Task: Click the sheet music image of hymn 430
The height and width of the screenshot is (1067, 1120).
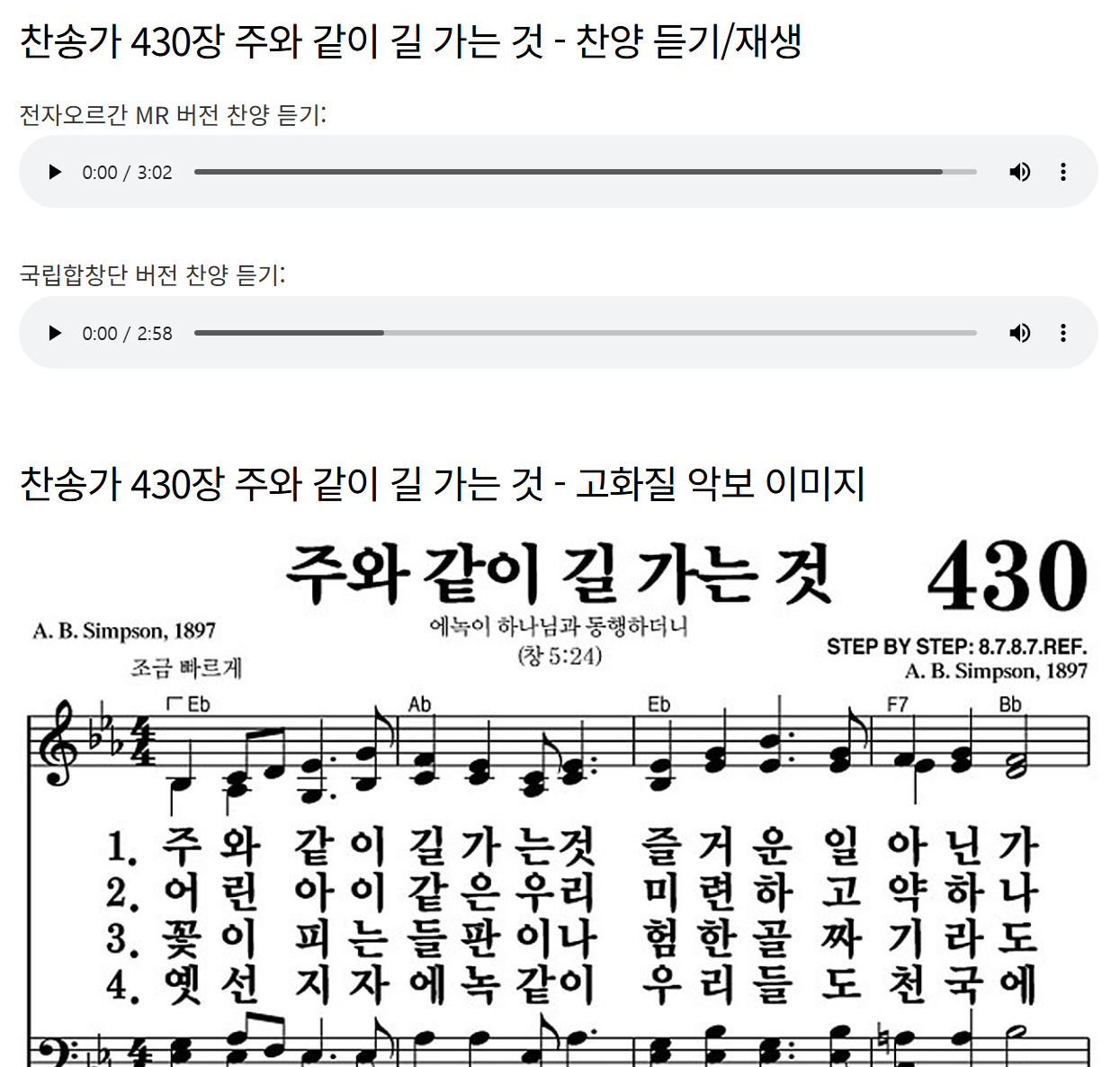Action: [560, 796]
